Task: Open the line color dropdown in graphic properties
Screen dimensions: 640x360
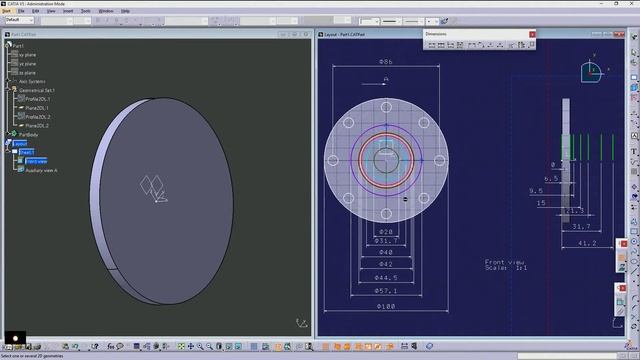Action: pos(370,21)
